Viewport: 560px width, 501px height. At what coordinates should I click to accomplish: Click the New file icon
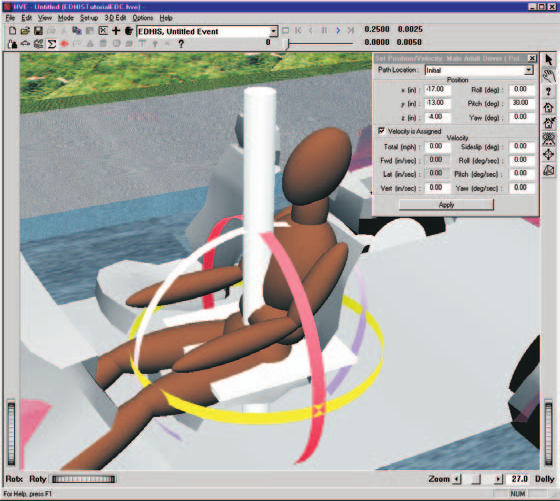point(12,31)
